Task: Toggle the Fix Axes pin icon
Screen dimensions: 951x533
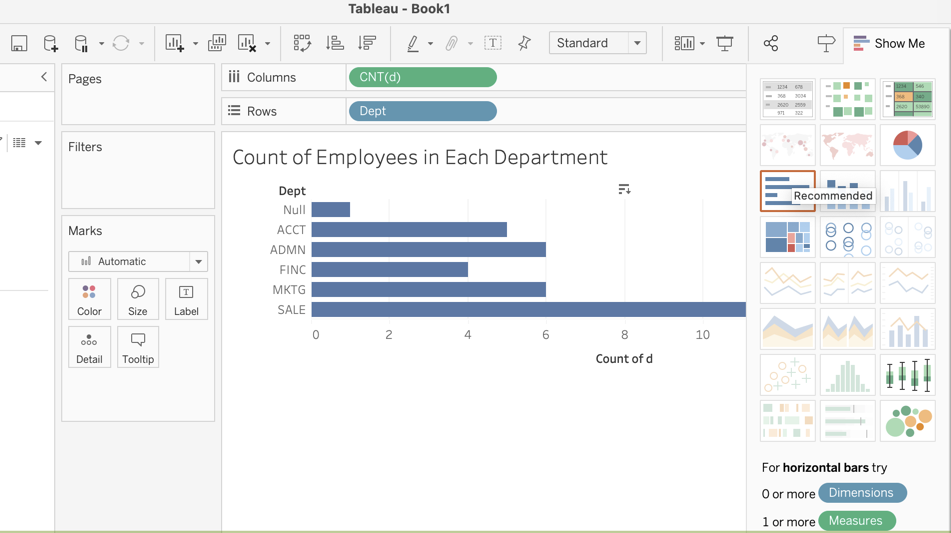Action: 524,43
